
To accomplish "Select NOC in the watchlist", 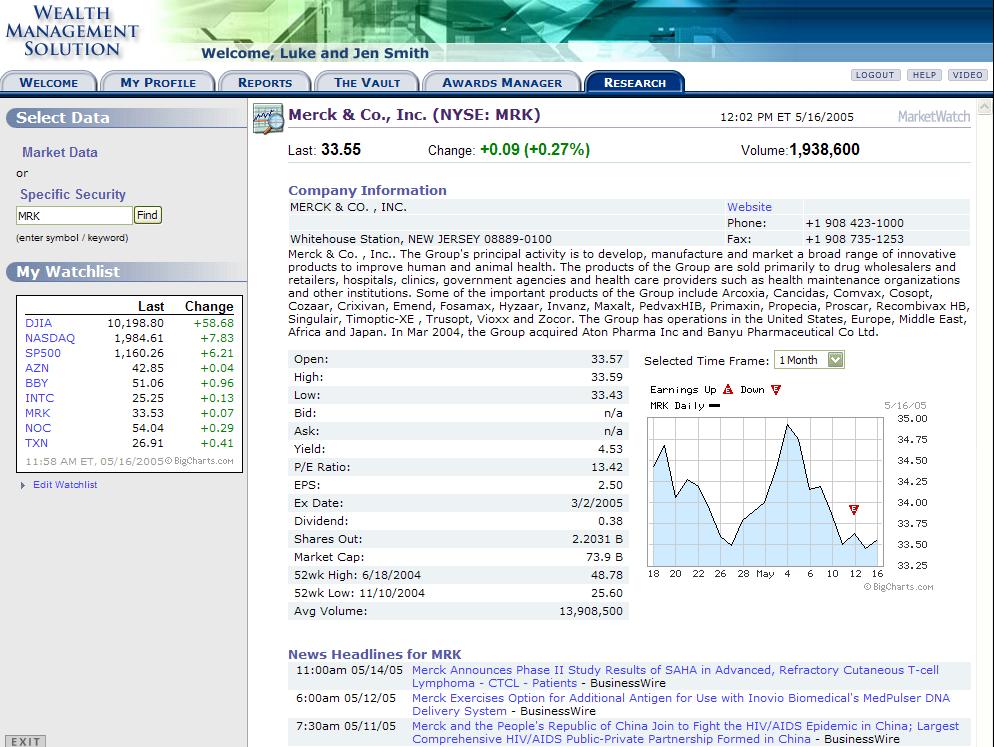I will (x=38, y=428).
